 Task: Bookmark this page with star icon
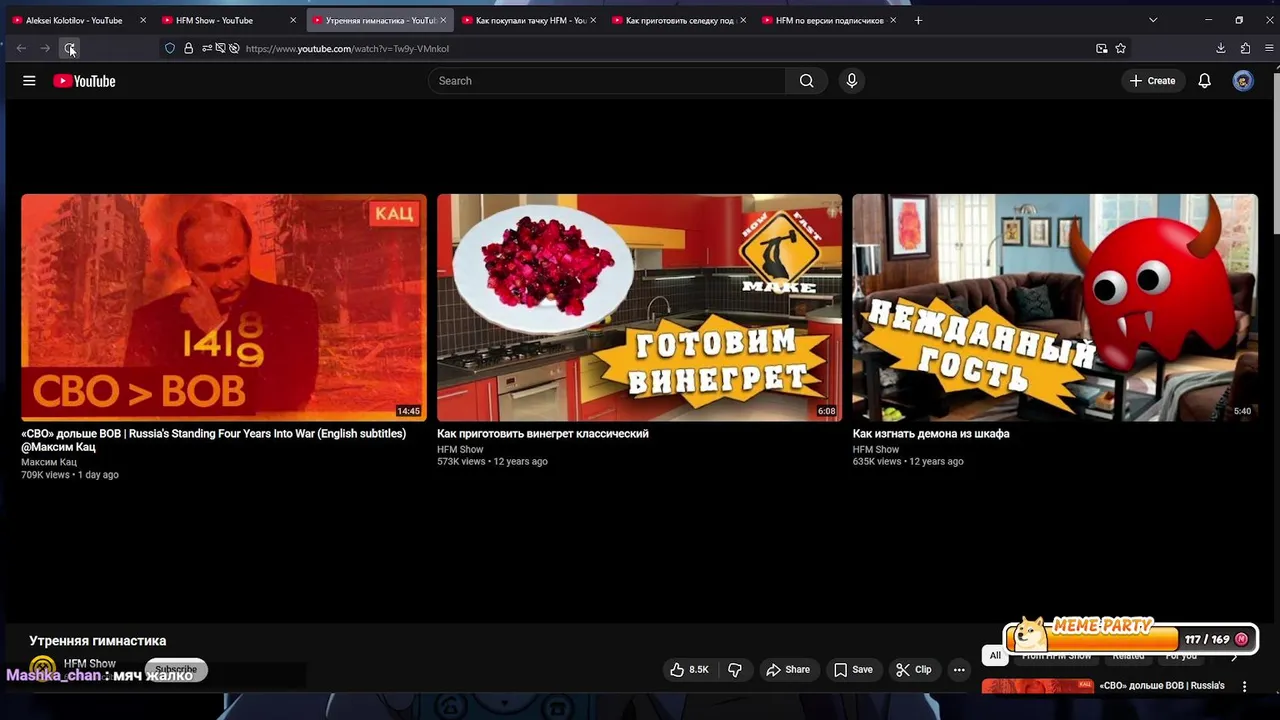(1121, 48)
